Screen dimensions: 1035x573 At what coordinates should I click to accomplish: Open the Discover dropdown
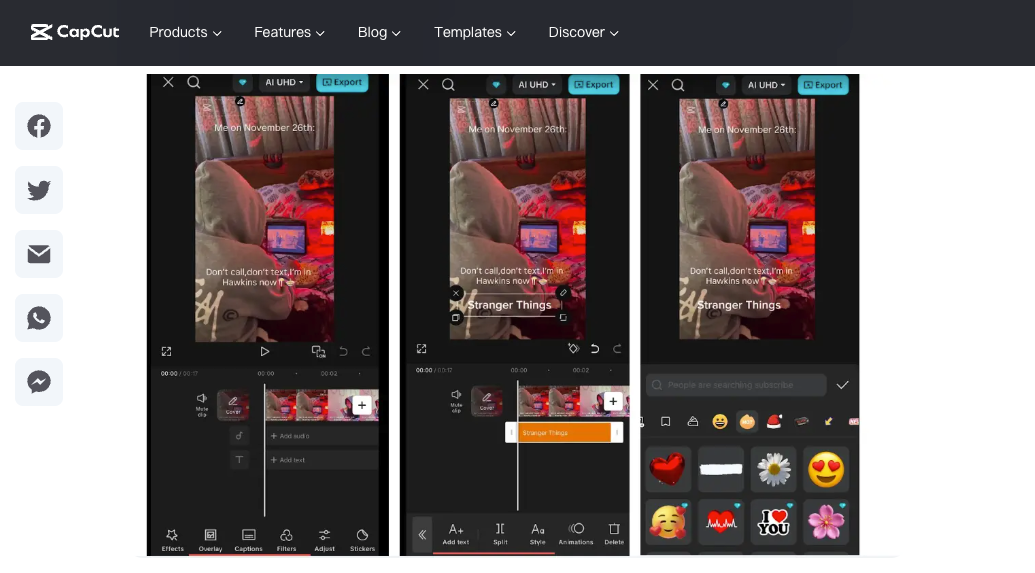click(583, 32)
